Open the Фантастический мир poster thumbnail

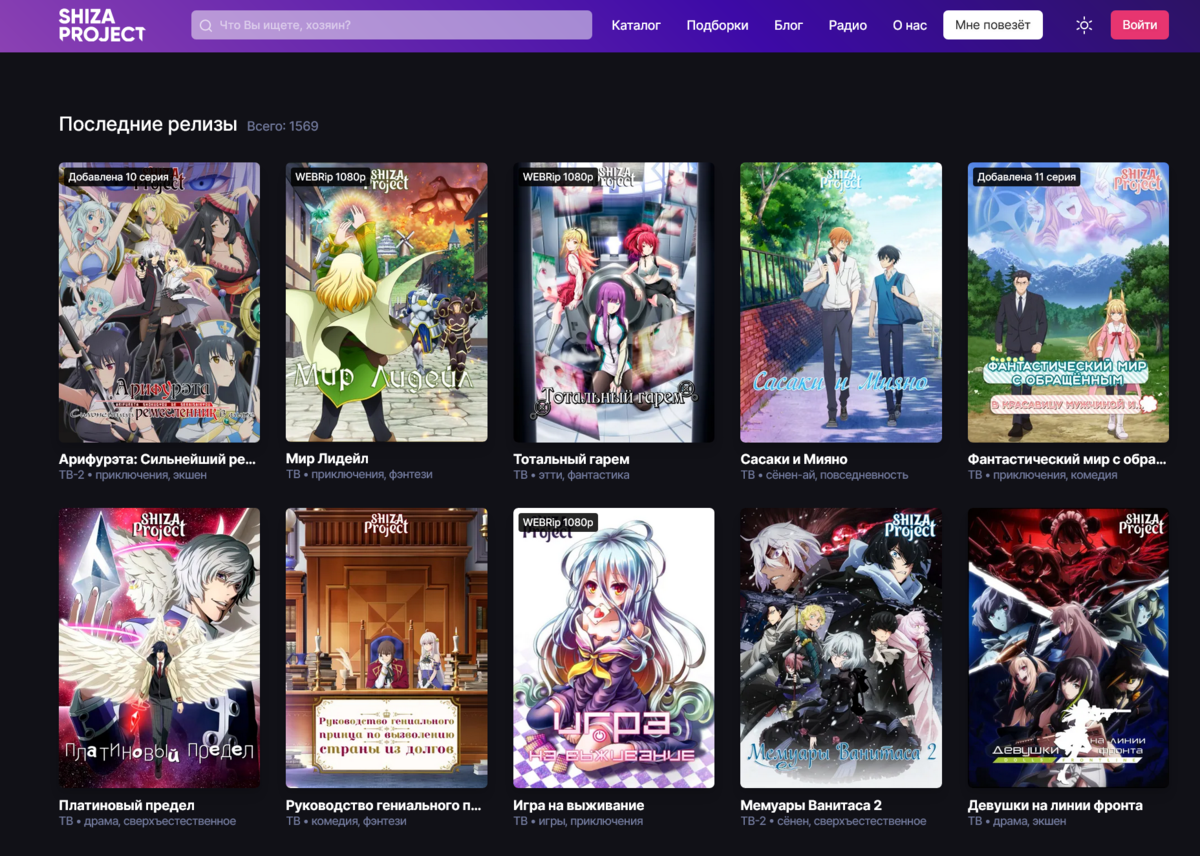tap(1068, 302)
